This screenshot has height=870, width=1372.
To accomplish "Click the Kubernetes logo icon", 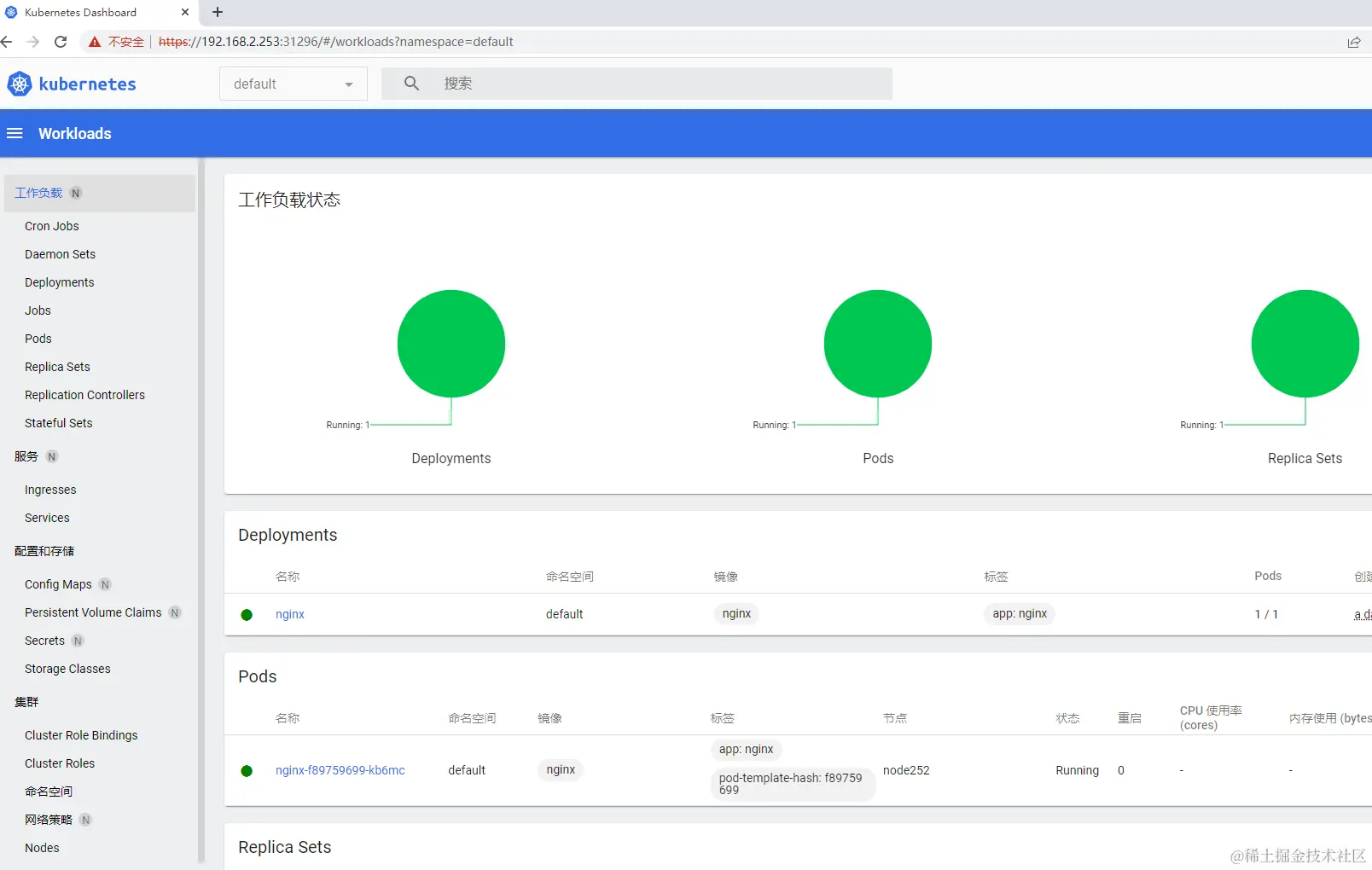I will click(20, 84).
